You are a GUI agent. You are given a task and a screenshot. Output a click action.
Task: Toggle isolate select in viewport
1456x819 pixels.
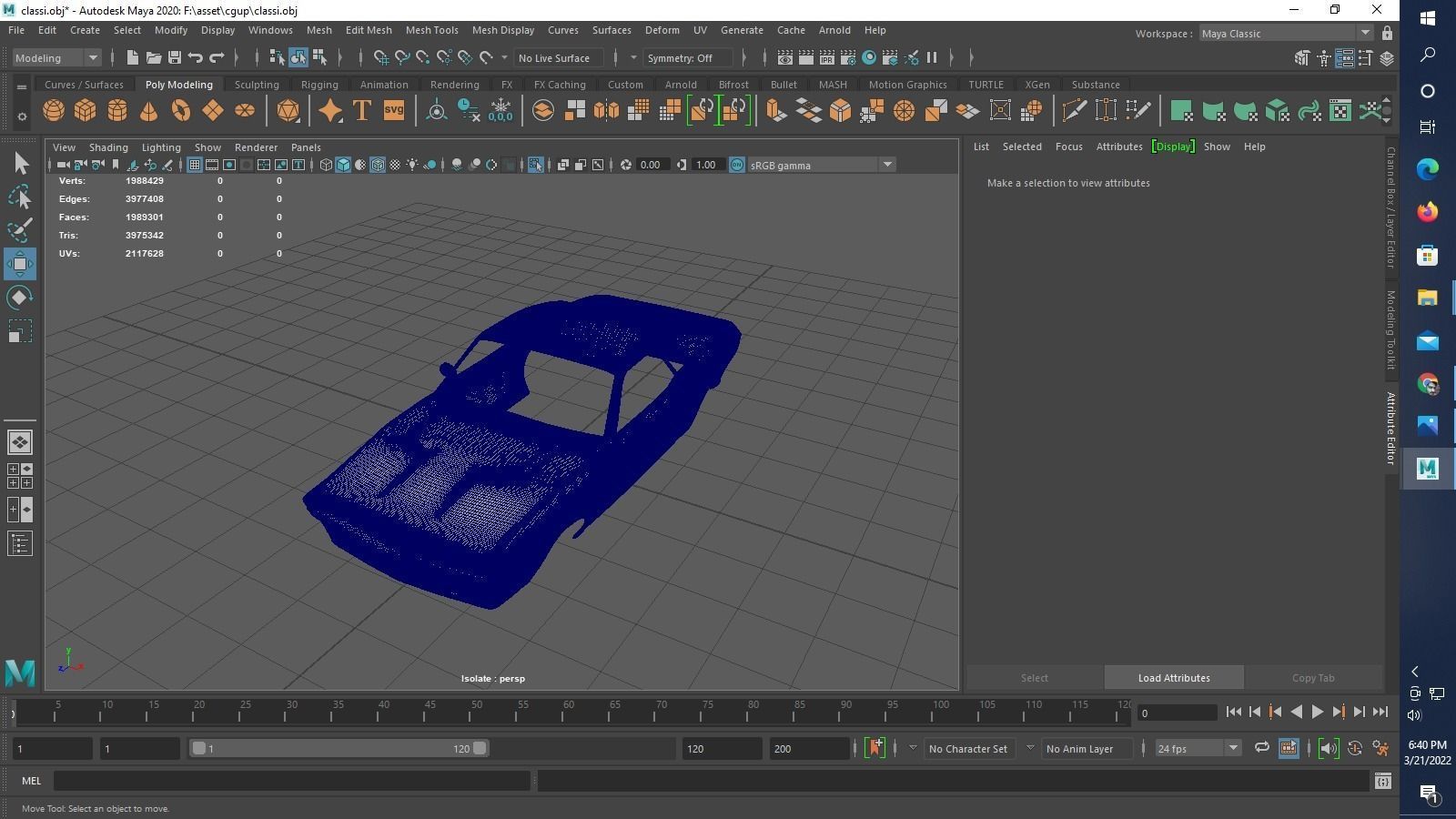[x=535, y=165]
